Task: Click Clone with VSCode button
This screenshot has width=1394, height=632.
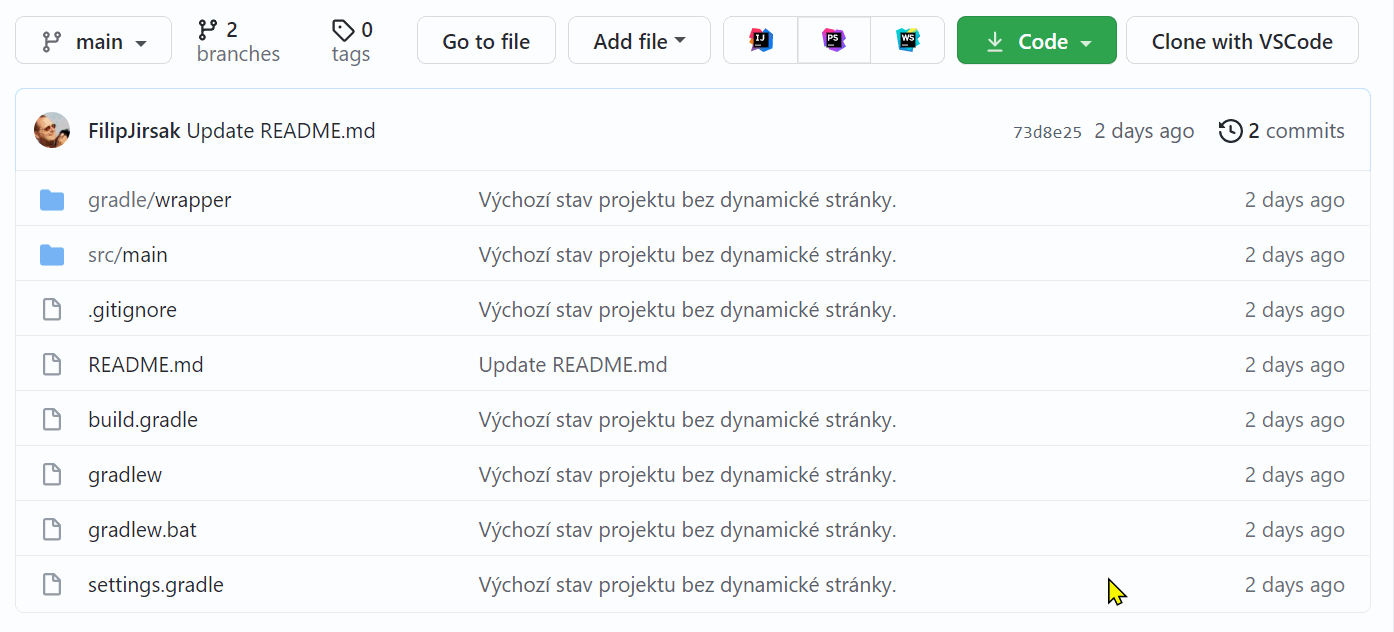Action: point(1241,41)
